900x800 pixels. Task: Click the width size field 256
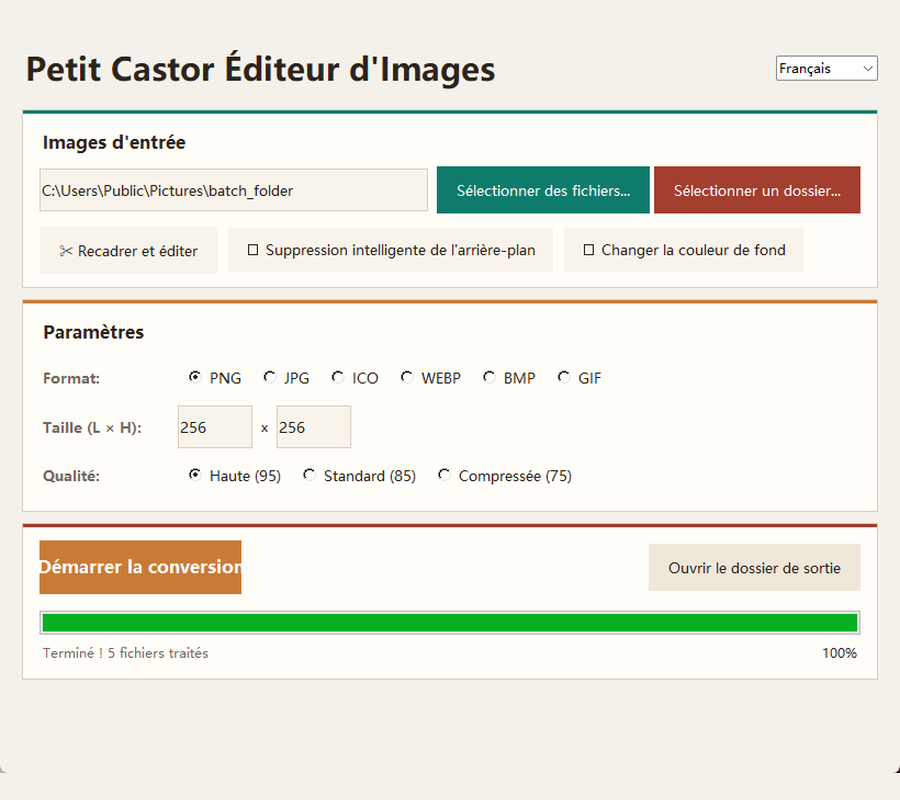pos(215,427)
